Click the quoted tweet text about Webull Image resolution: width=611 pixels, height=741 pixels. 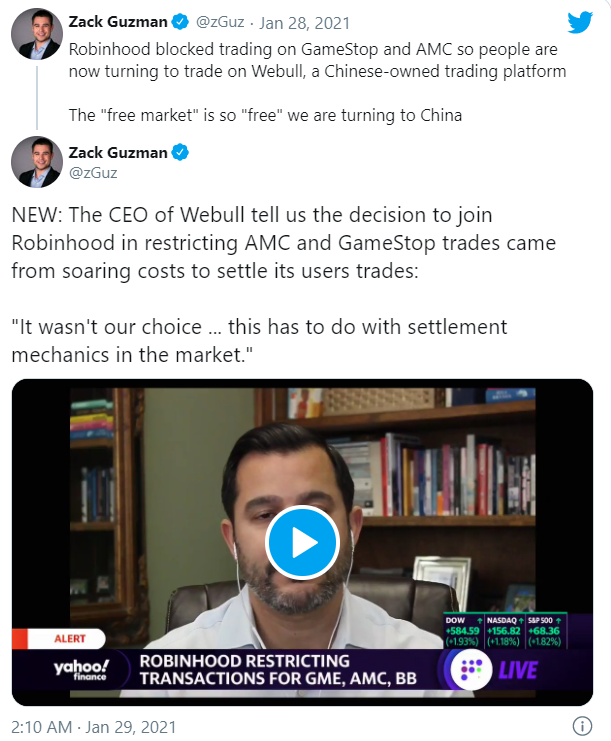click(x=317, y=82)
